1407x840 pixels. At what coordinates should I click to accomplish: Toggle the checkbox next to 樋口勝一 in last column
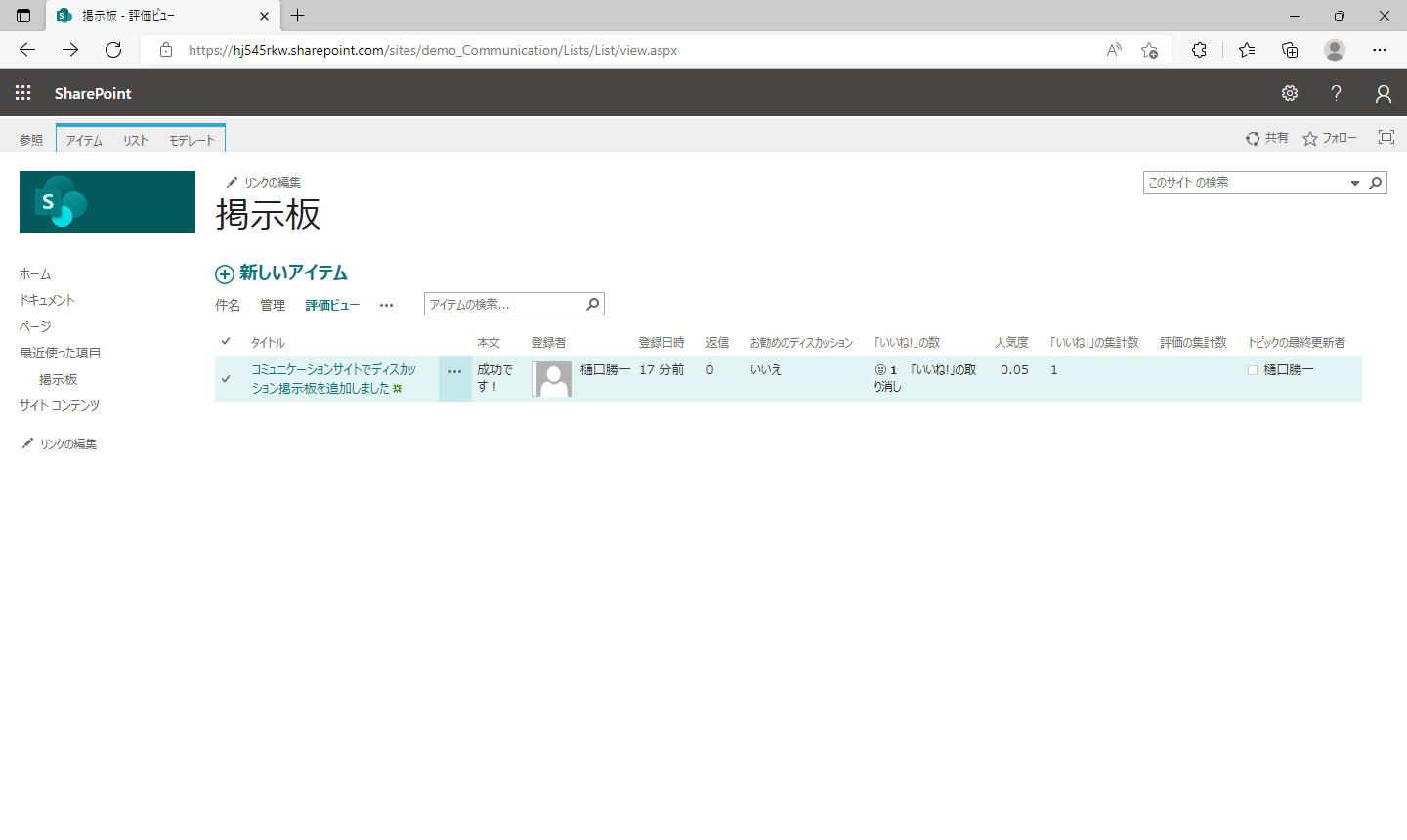(x=1253, y=370)
